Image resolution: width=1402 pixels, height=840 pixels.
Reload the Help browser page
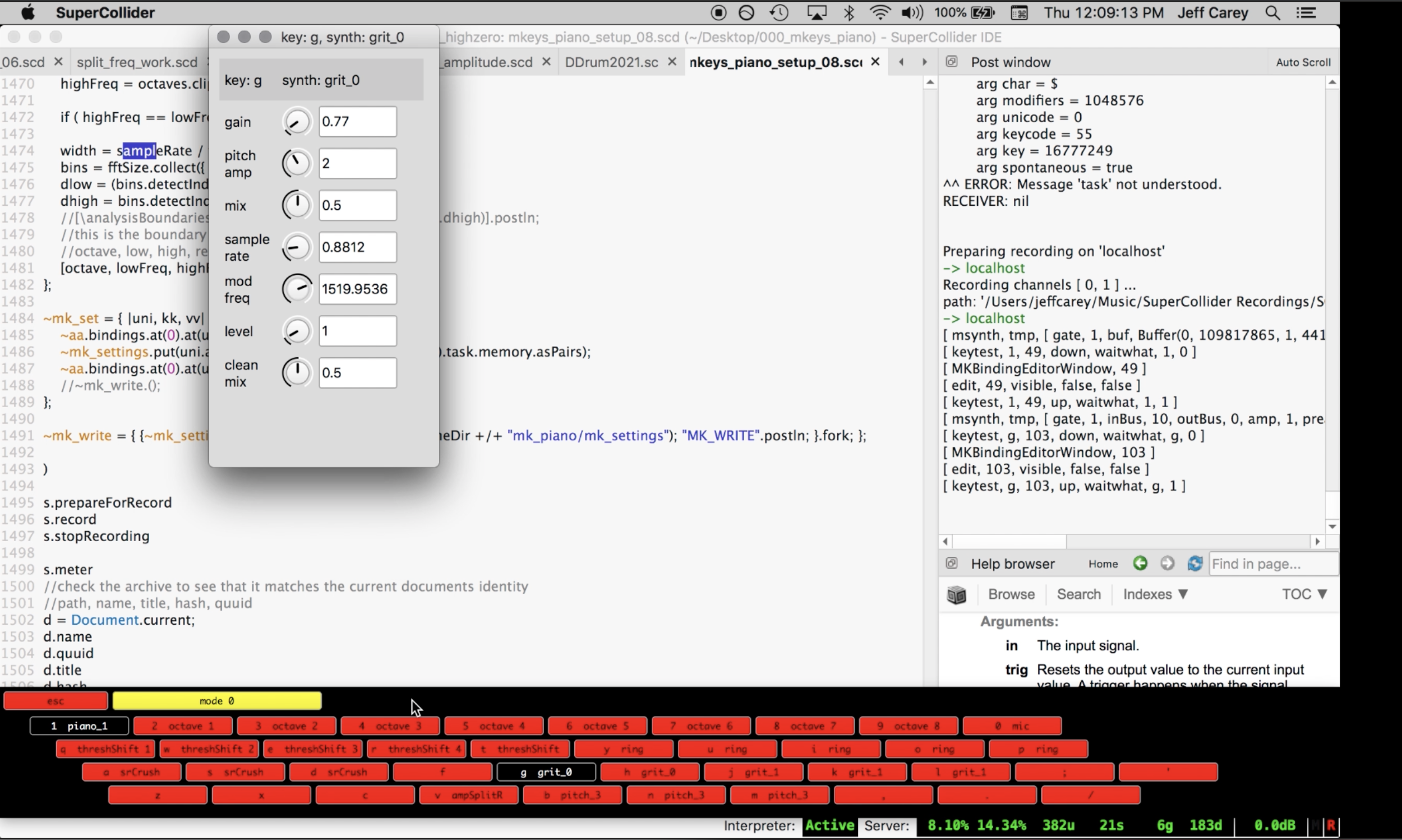tap(1195, 563)
